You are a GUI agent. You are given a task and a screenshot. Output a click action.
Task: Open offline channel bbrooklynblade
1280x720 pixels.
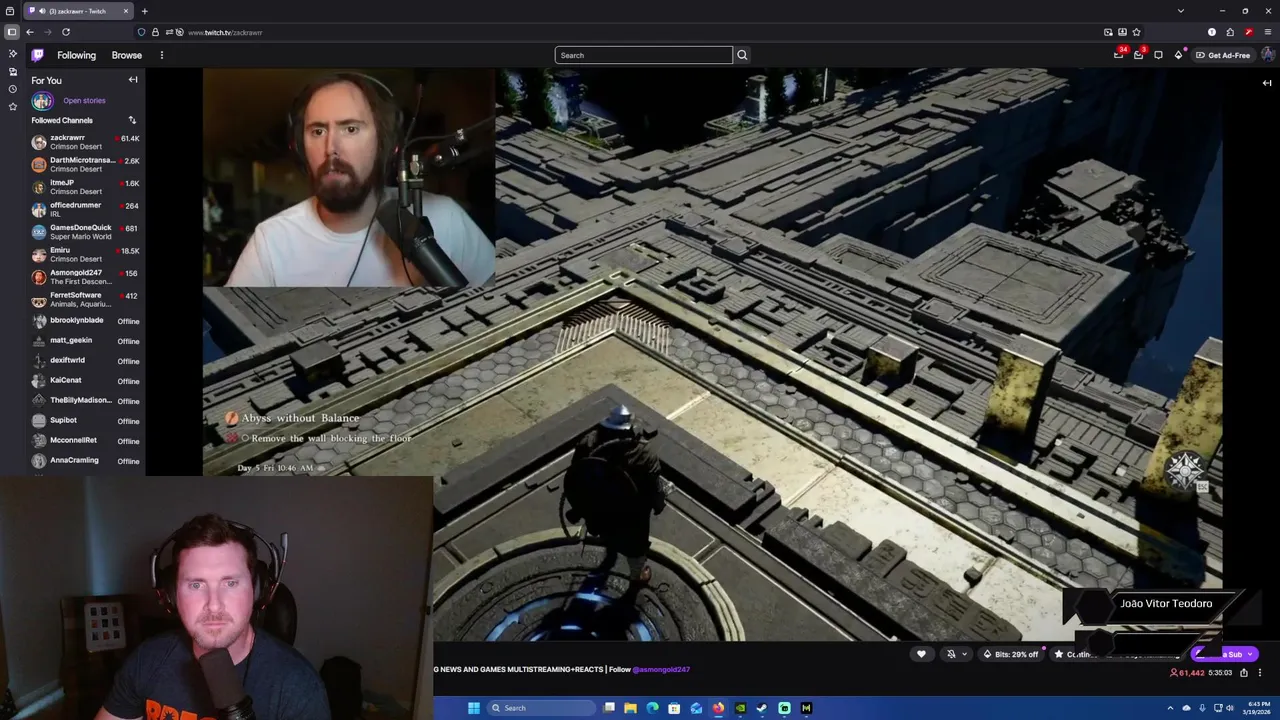(85, 321)
